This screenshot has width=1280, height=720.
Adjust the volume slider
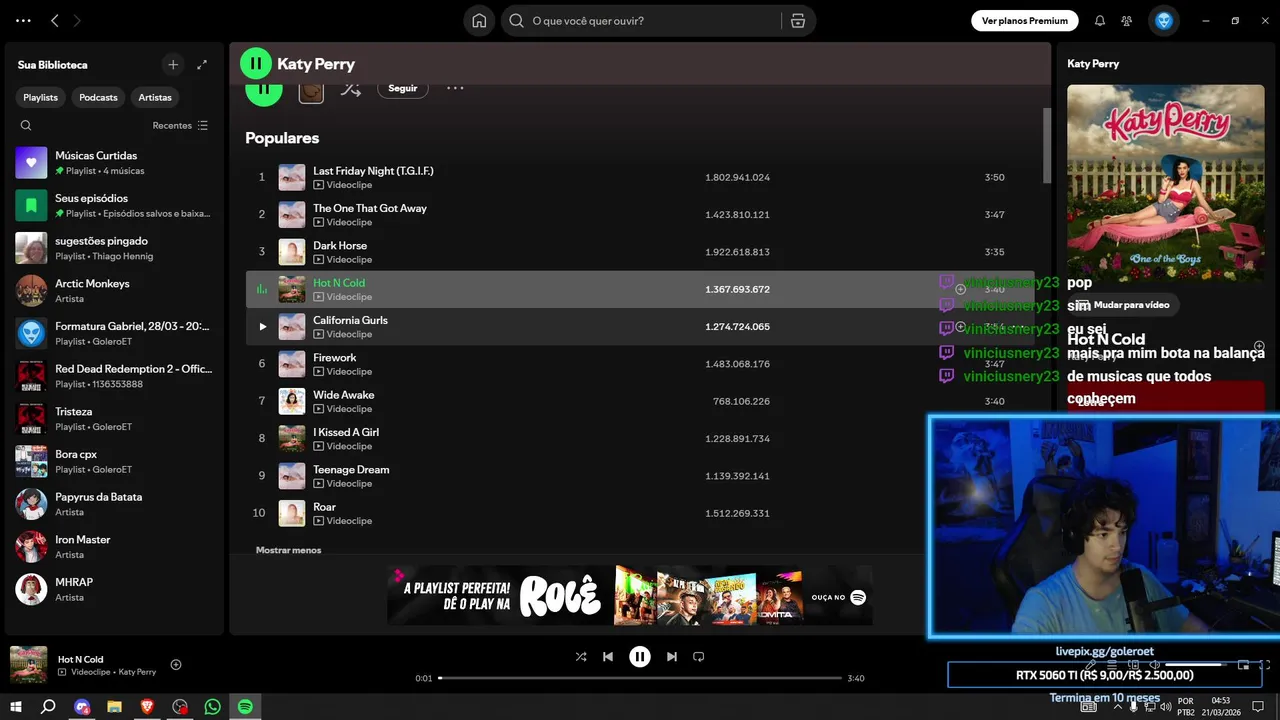click(x=1197, y=665)
